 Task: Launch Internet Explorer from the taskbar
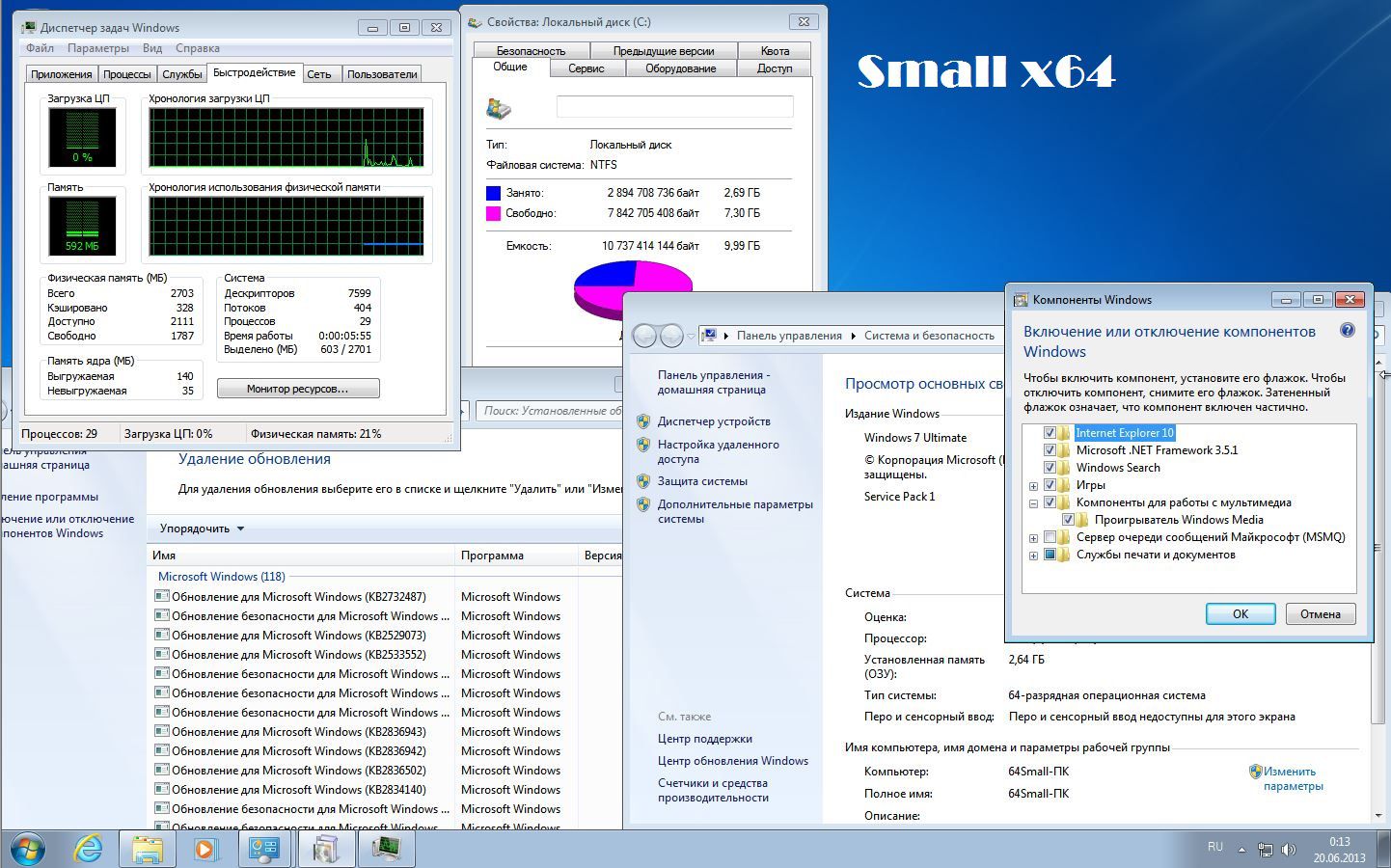click(89, 849)
